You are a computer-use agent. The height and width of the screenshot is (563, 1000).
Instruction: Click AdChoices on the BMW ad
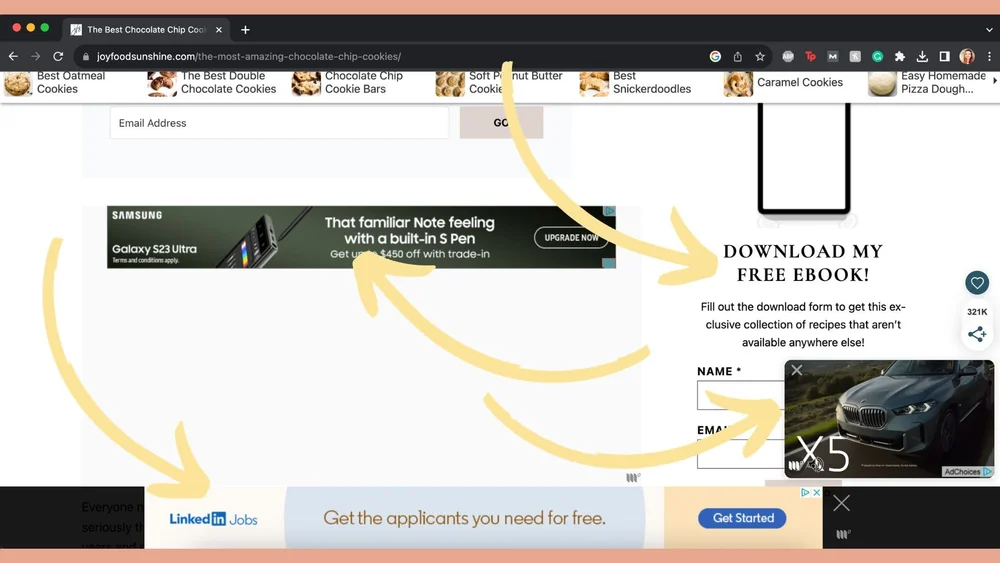coord(967,472)
